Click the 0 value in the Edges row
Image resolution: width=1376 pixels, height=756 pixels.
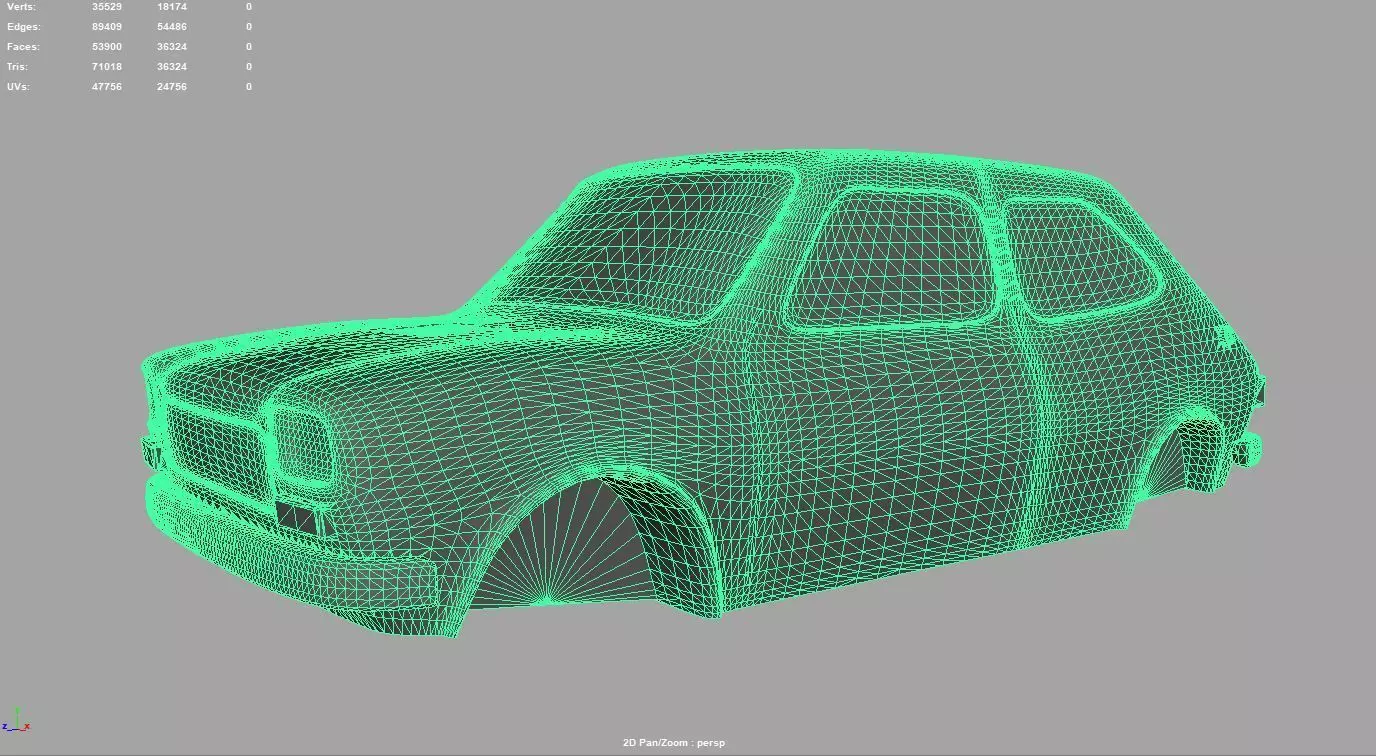[x=249, y=27]
